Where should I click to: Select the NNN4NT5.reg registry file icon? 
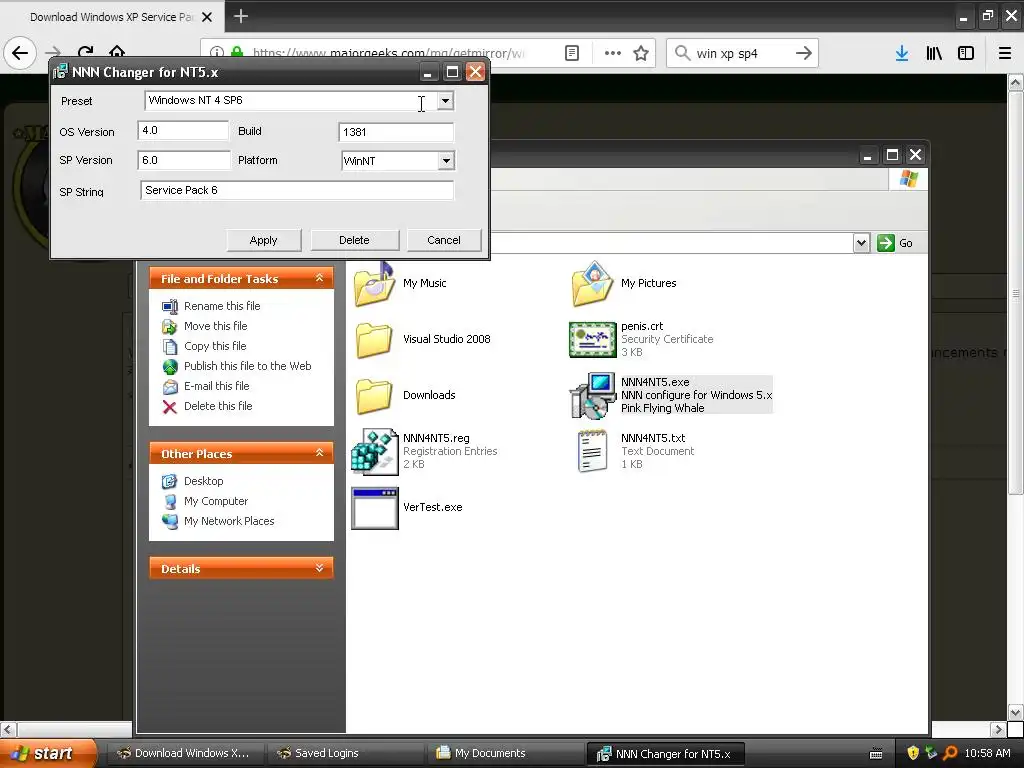pyautogui.click(x=375, y=452)
